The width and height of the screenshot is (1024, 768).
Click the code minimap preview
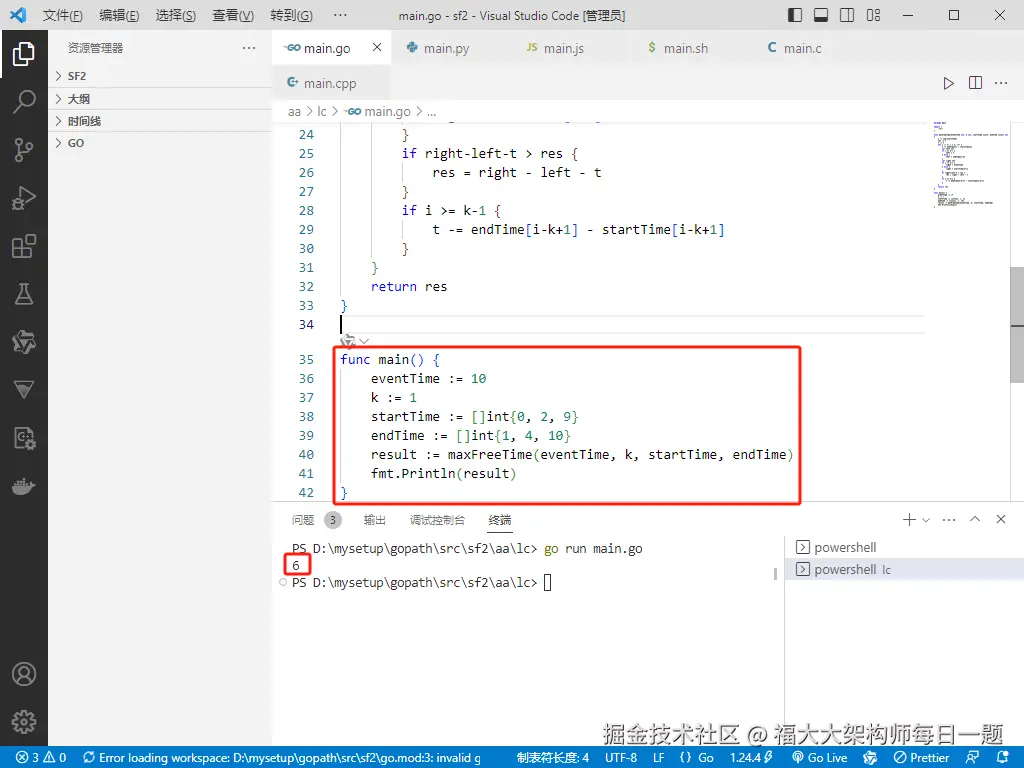[970, 165]
